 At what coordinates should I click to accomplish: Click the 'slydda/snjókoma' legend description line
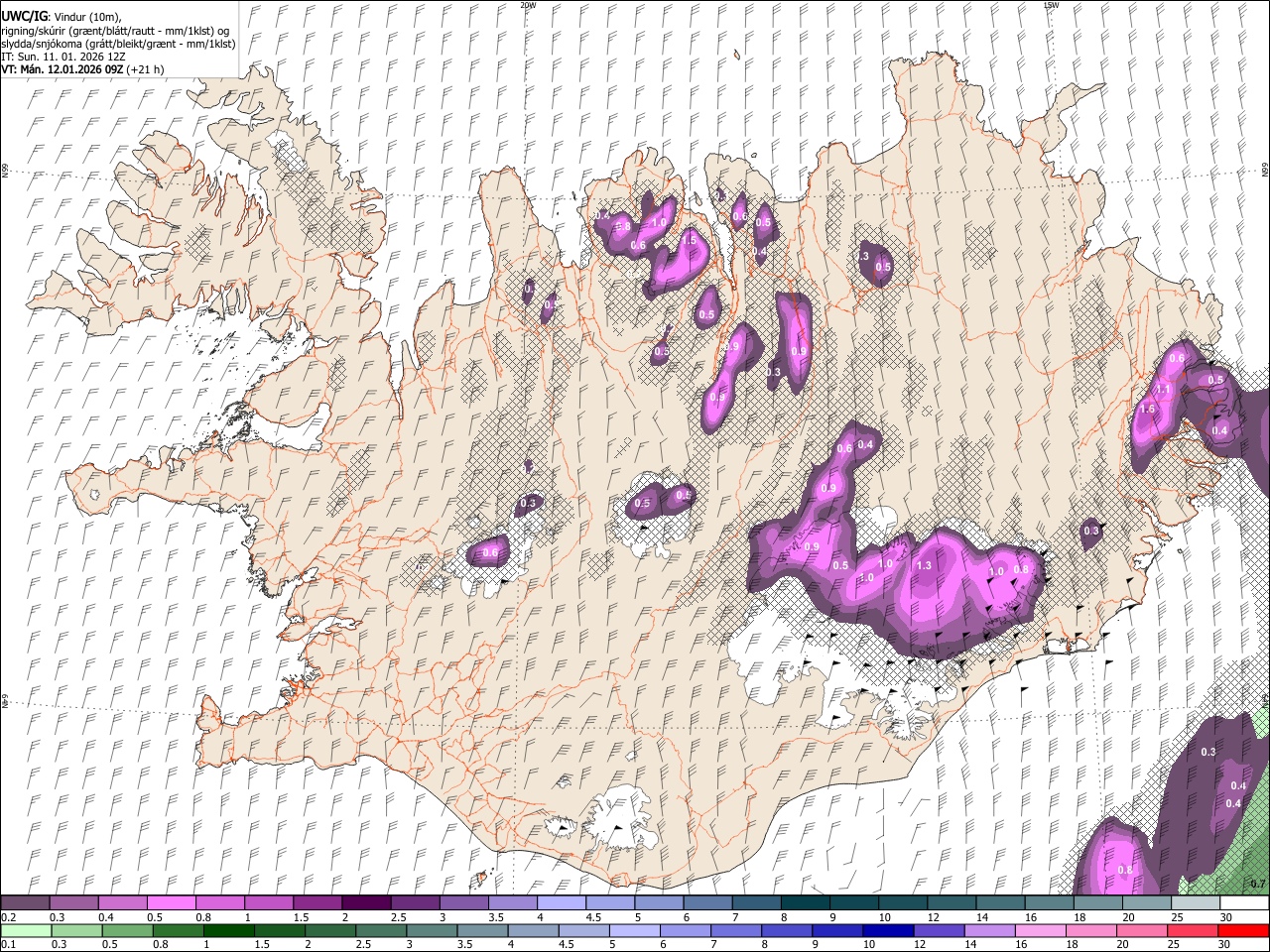[118, 44]
